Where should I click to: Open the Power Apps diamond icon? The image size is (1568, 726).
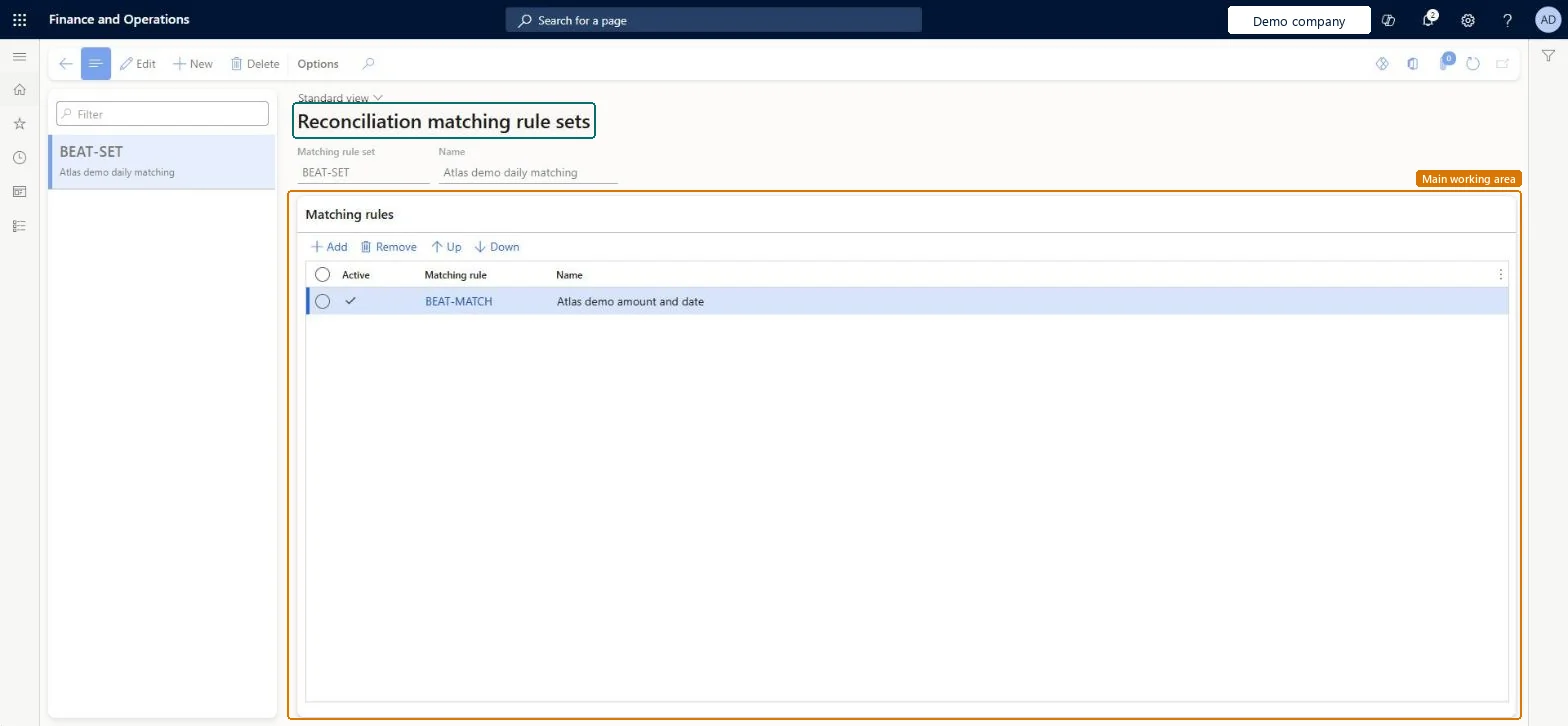(x=1382, y=64)
